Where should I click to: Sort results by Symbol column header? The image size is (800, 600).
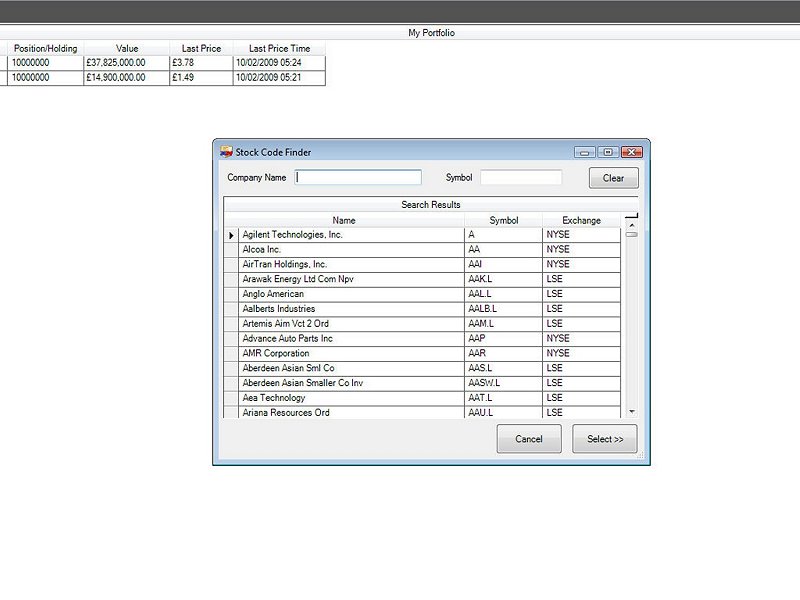pyautogui.click(x=504, y=220)
